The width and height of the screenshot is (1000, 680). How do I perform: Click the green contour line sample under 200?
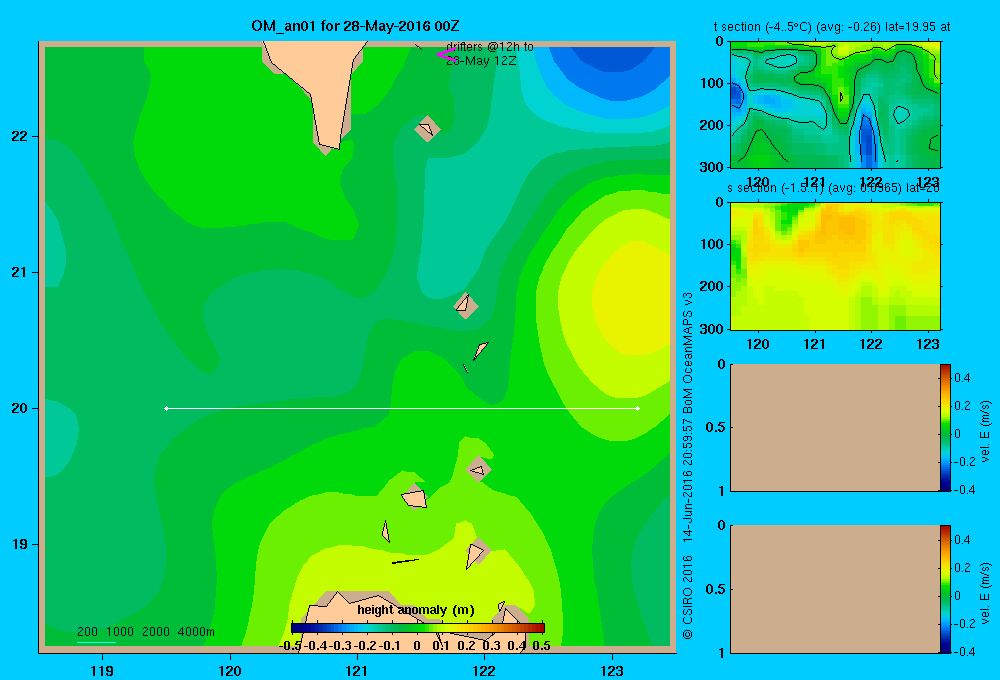coord(96,642)
